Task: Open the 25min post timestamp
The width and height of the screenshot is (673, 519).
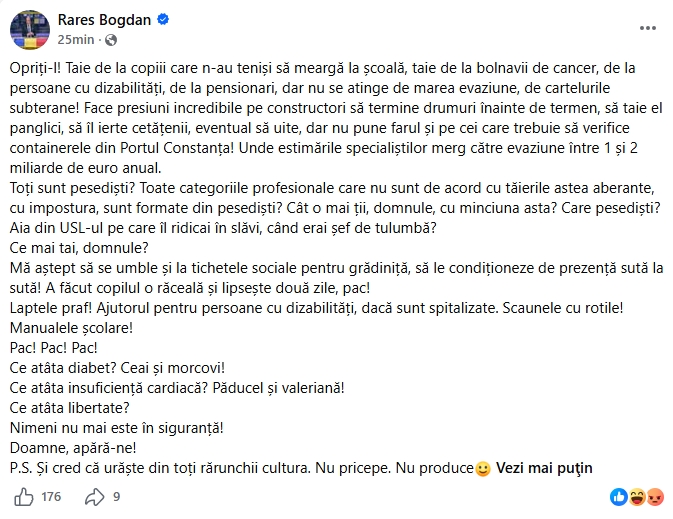Action: 76,39
